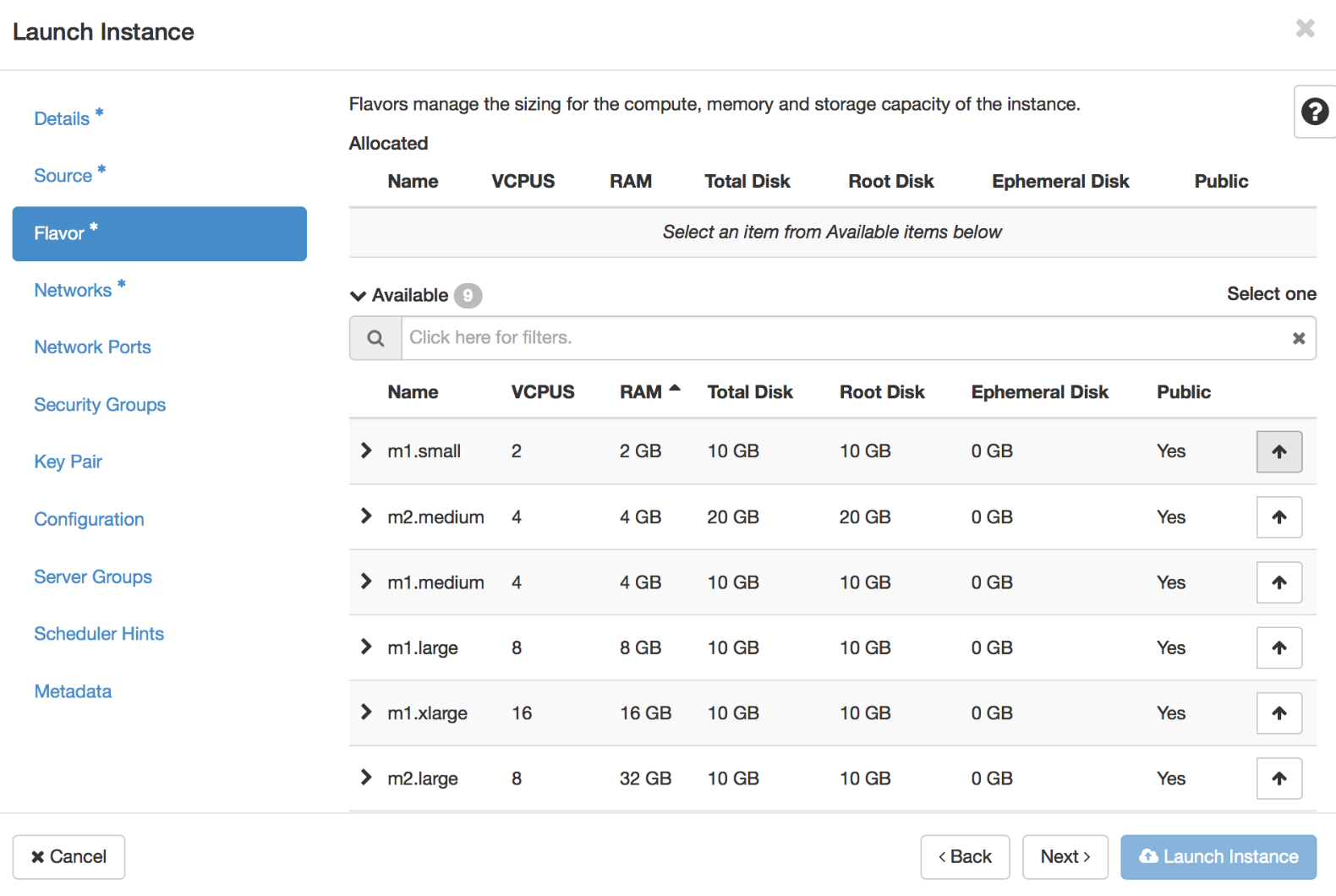This screenshot has width=1336, height=896.
Task: Click the Launch Instance button
Action: tap(1218, 857)
